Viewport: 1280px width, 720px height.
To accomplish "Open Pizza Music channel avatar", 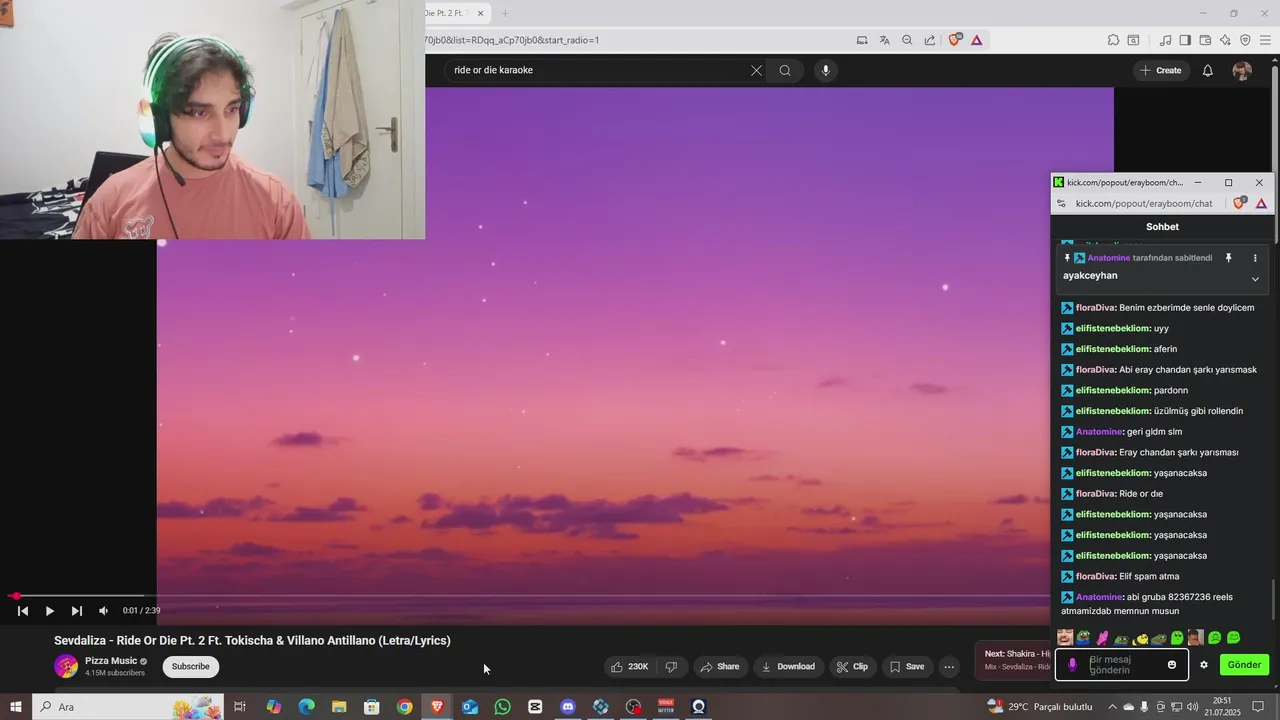I will [x=66, y=666].
